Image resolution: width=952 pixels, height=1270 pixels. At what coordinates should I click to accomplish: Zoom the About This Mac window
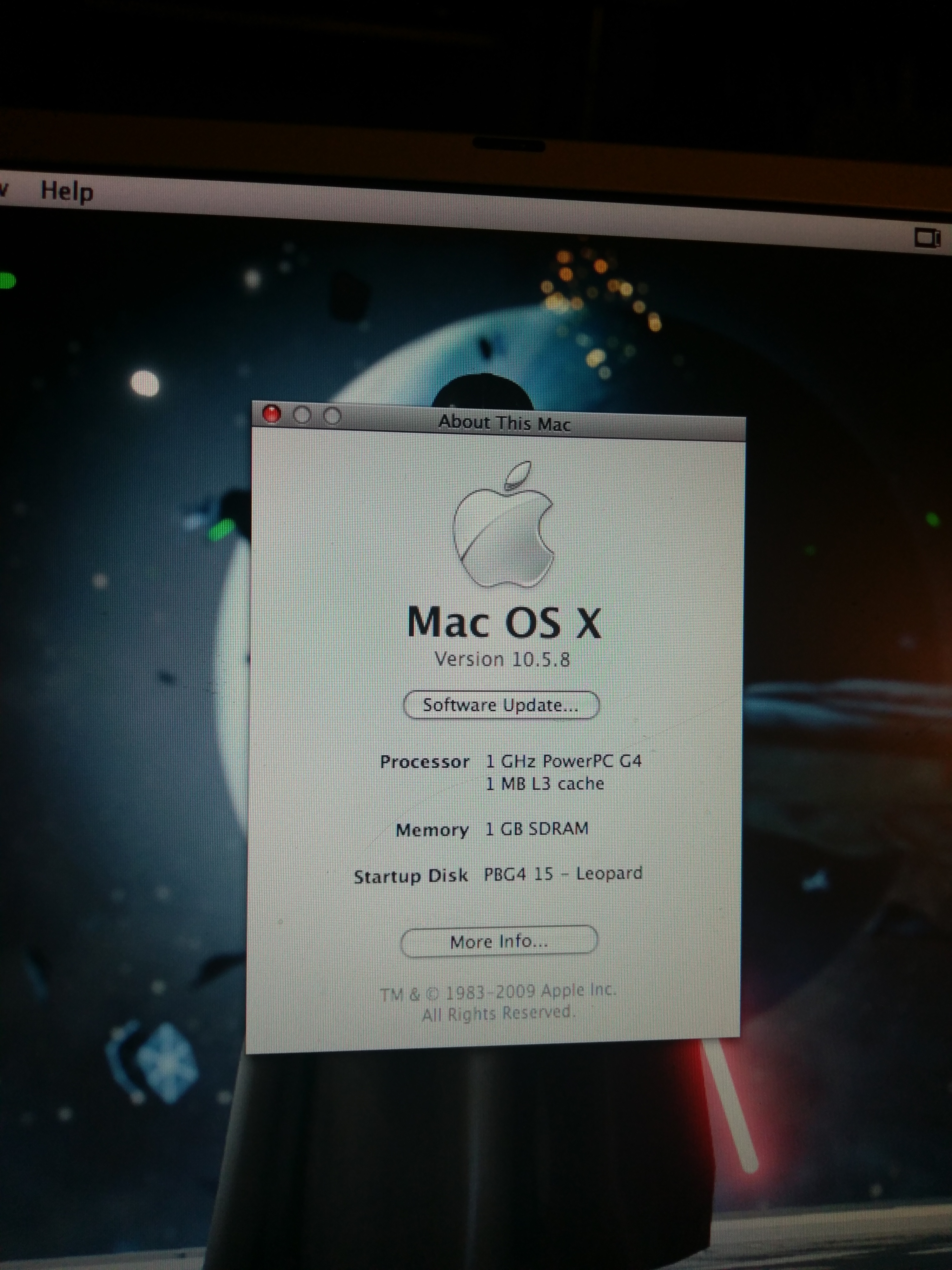point(332,416)
